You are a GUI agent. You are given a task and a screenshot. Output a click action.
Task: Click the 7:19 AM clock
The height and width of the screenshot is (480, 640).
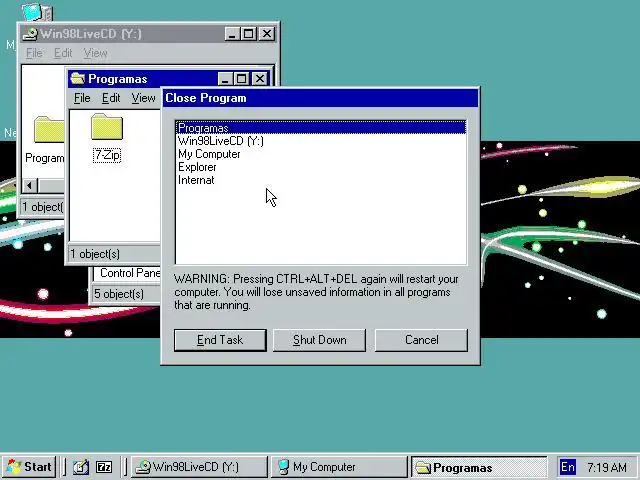tap(607, 467)
